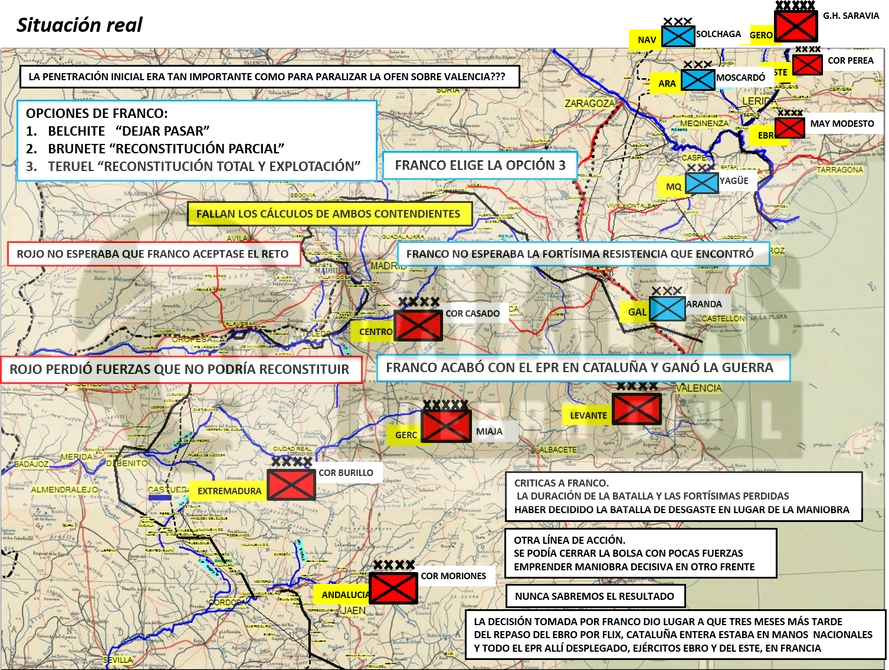Select the yellow LEVANTE label
Screen dimensions: 889x670
click(588, 415)
